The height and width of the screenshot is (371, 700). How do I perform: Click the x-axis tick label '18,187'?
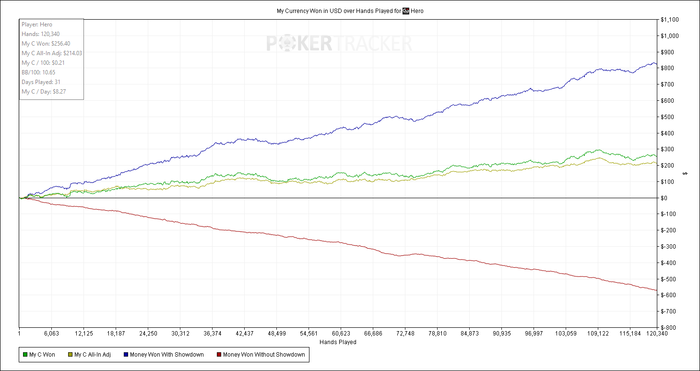[116, 333]
